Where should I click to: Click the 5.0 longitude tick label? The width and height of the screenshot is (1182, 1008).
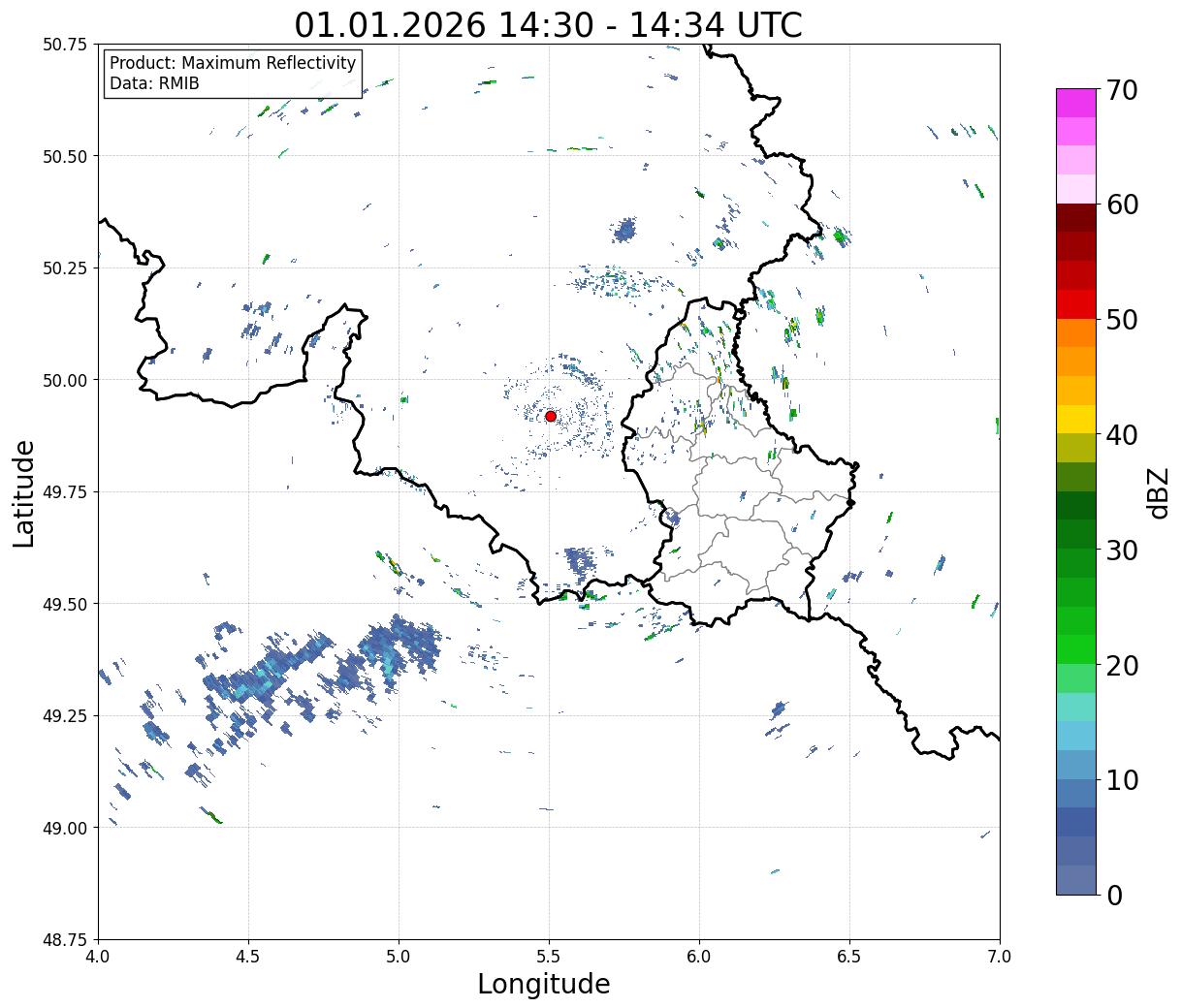point(399,957)
